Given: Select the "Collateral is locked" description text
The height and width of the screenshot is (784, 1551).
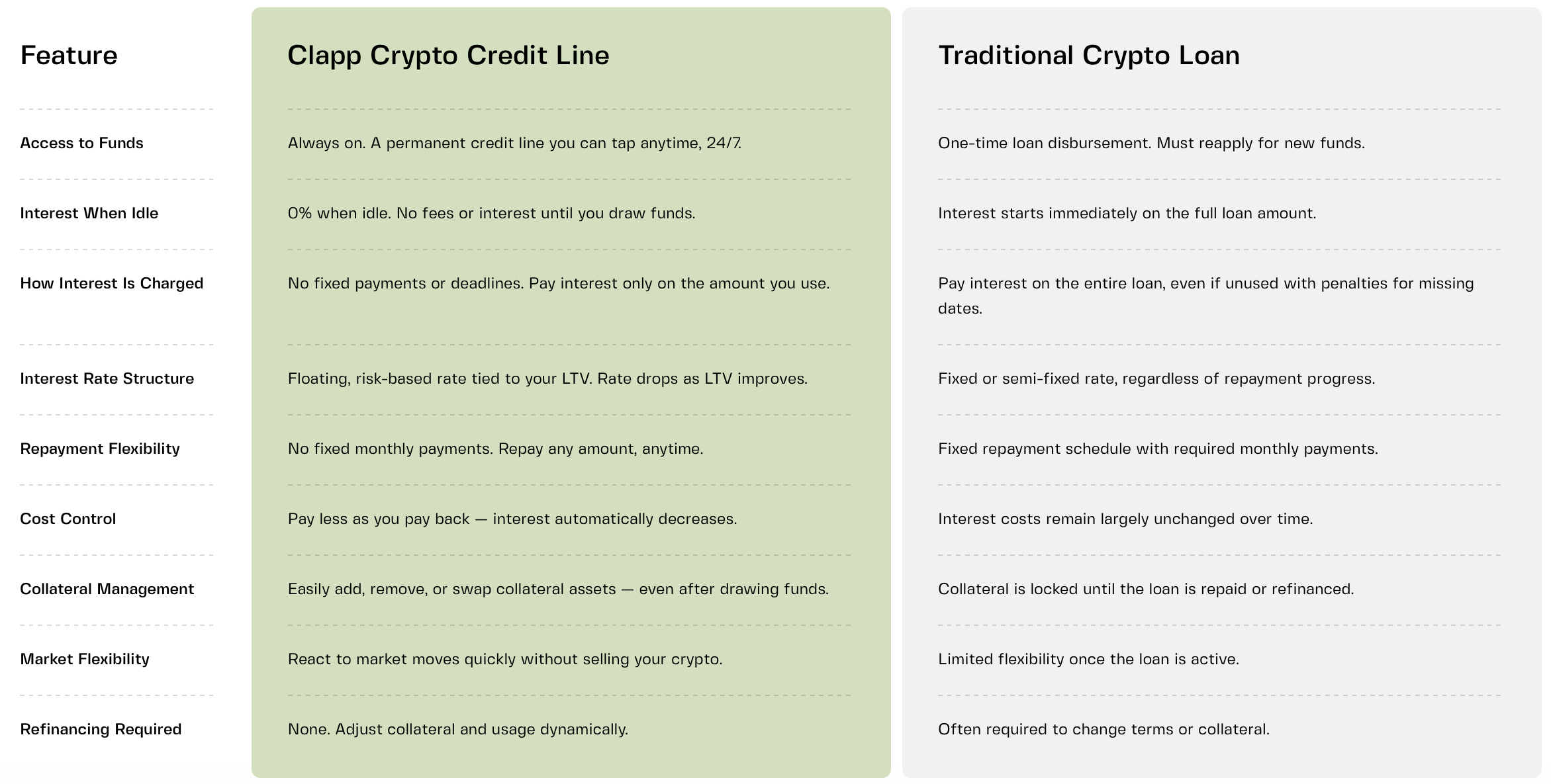Looking at the screenshot, I should [x=1146, y=589].
